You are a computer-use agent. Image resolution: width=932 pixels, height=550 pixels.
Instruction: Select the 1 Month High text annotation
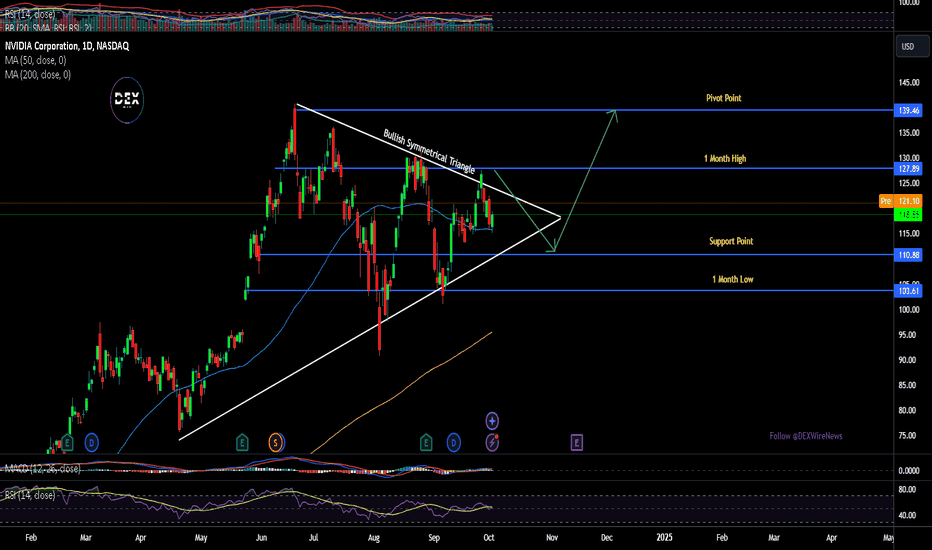[x=725, y=158]
